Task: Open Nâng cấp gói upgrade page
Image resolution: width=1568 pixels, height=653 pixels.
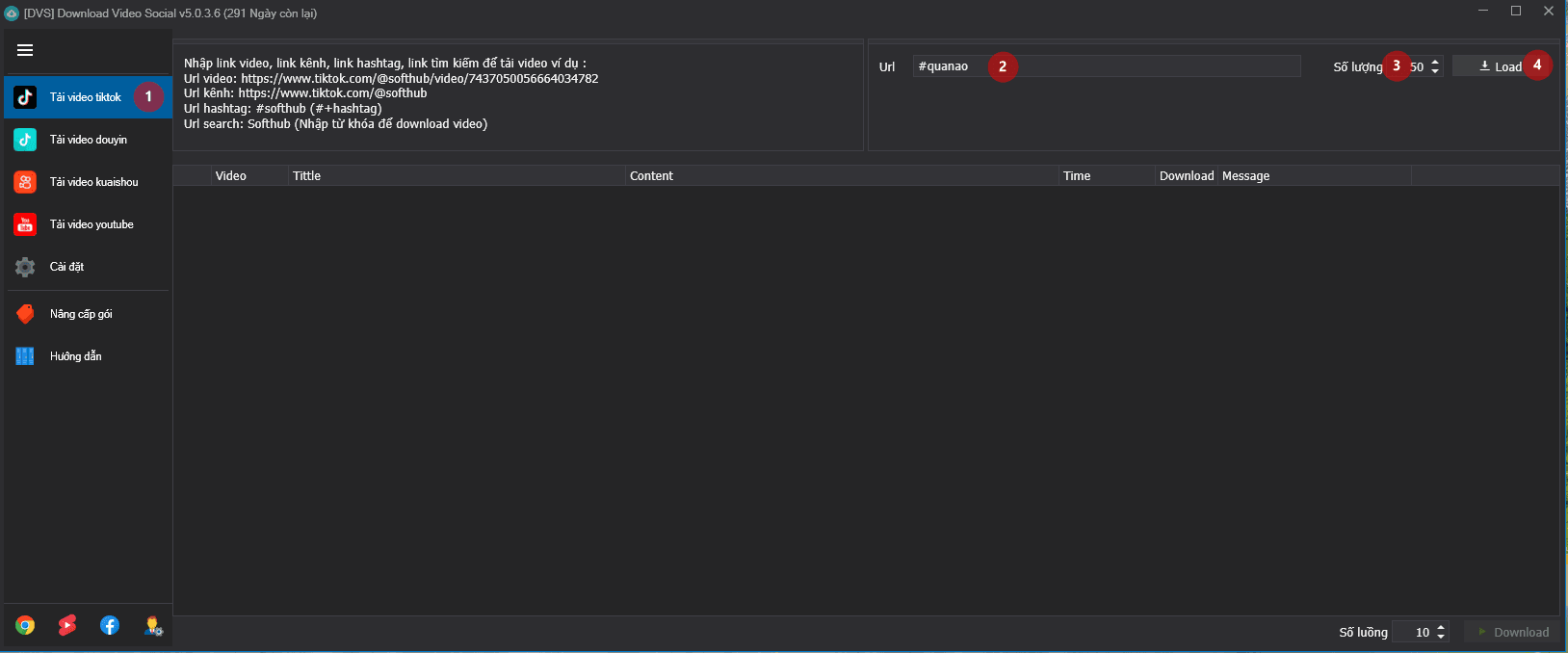Action: coord(88,314)
